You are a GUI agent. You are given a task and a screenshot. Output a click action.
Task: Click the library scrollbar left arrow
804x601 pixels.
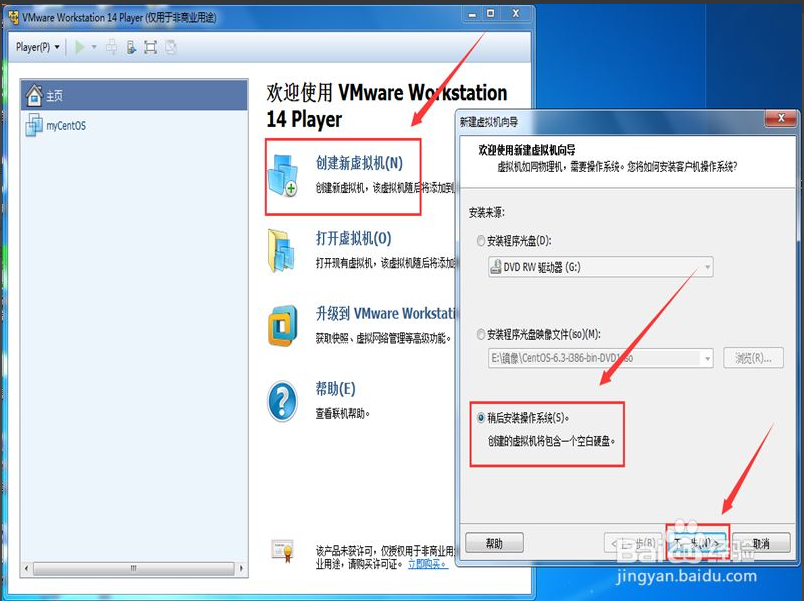coord(27,568)
